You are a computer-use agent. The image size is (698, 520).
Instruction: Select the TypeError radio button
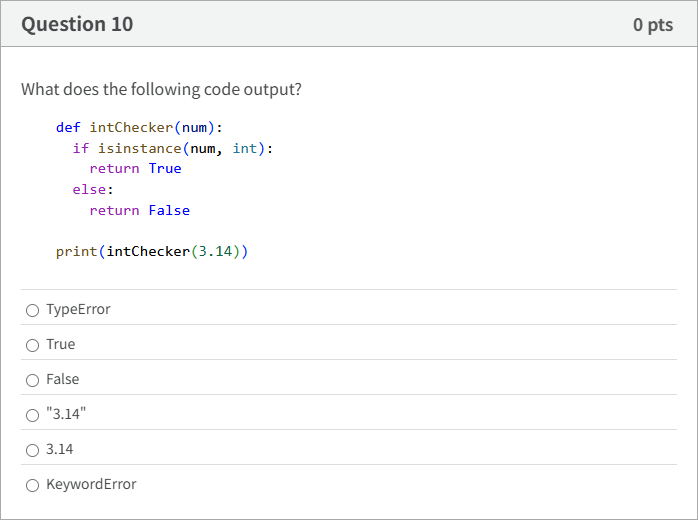coord(32,310)
